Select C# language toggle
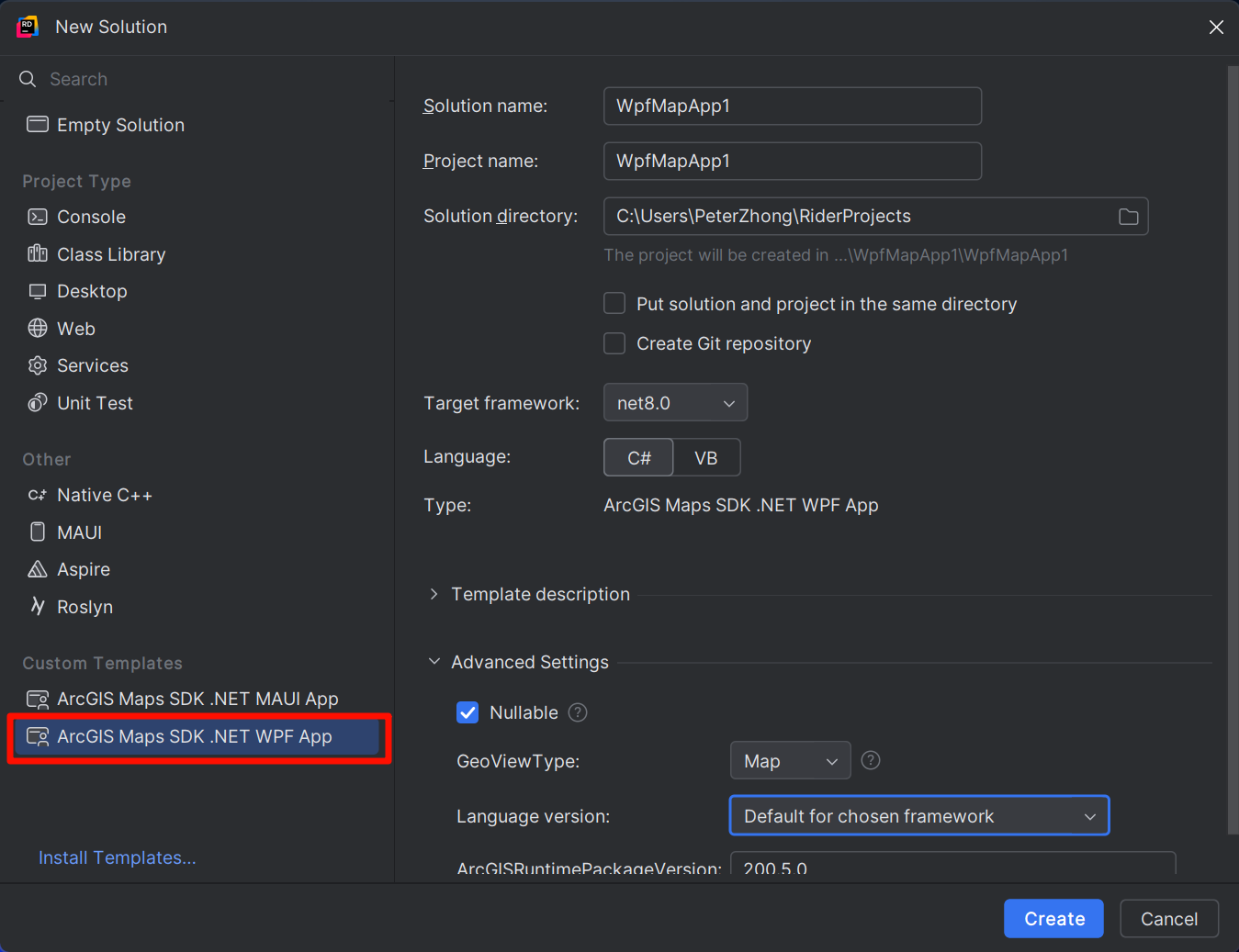Screen dimensions: 1239x952 pos(638,457)
